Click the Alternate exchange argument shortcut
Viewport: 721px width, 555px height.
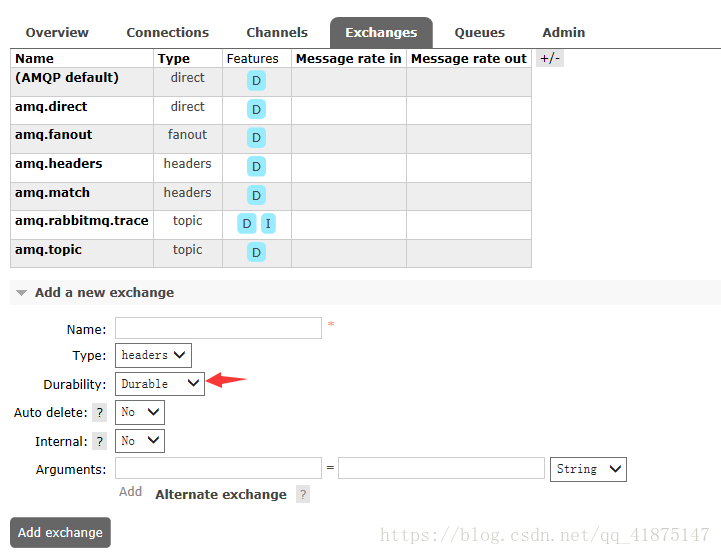221,495
